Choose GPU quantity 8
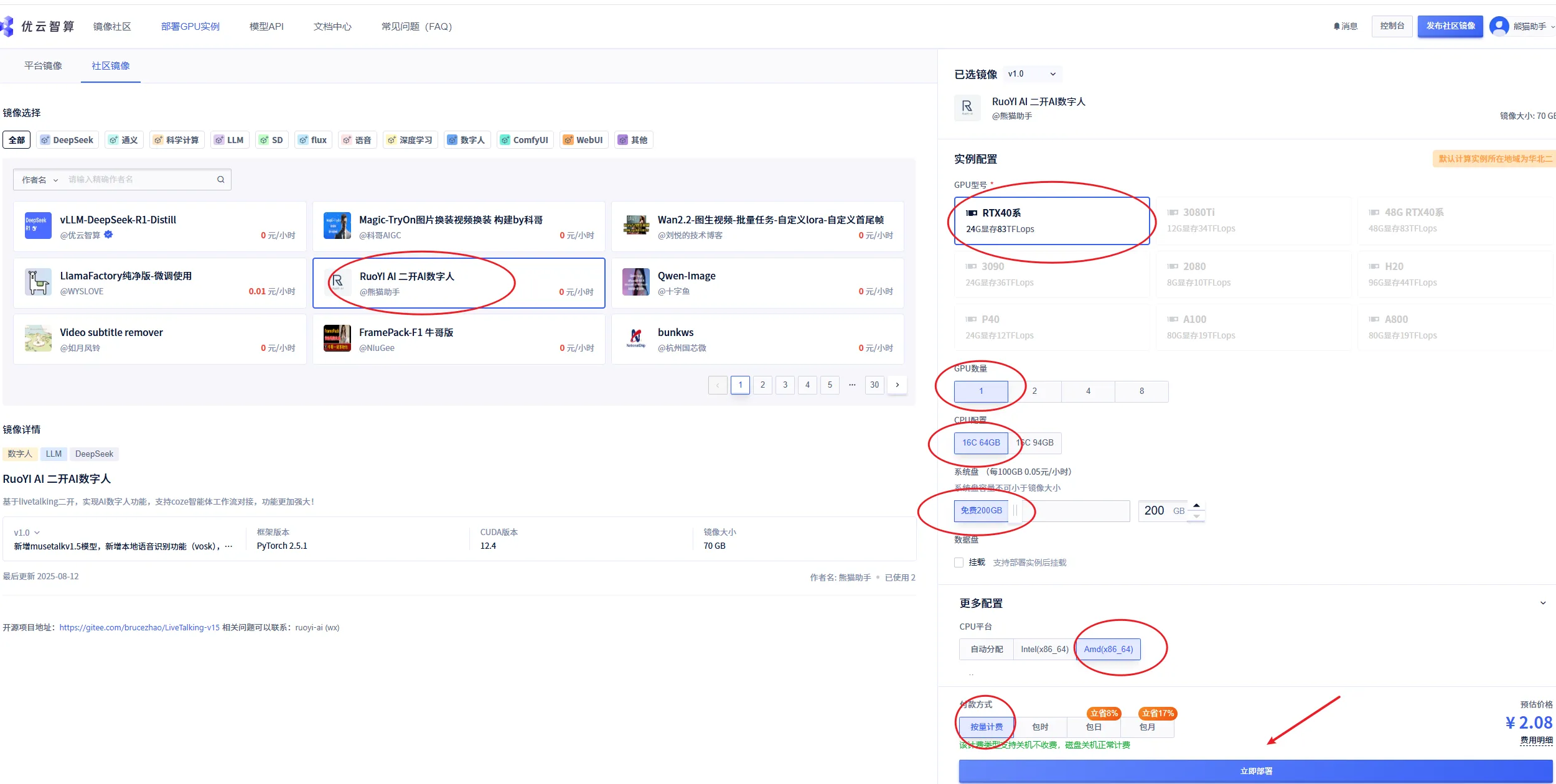1556x784 pixels. tap(1141, 391)
